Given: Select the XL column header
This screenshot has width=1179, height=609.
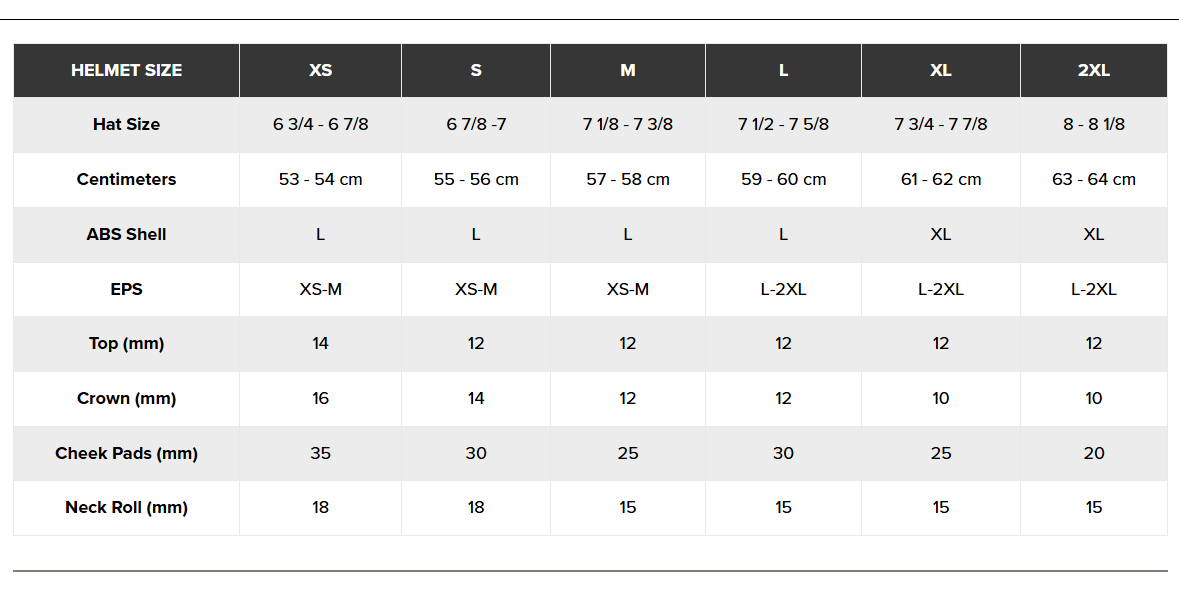Looking at the screenshot, I should [x=940, y=70].
